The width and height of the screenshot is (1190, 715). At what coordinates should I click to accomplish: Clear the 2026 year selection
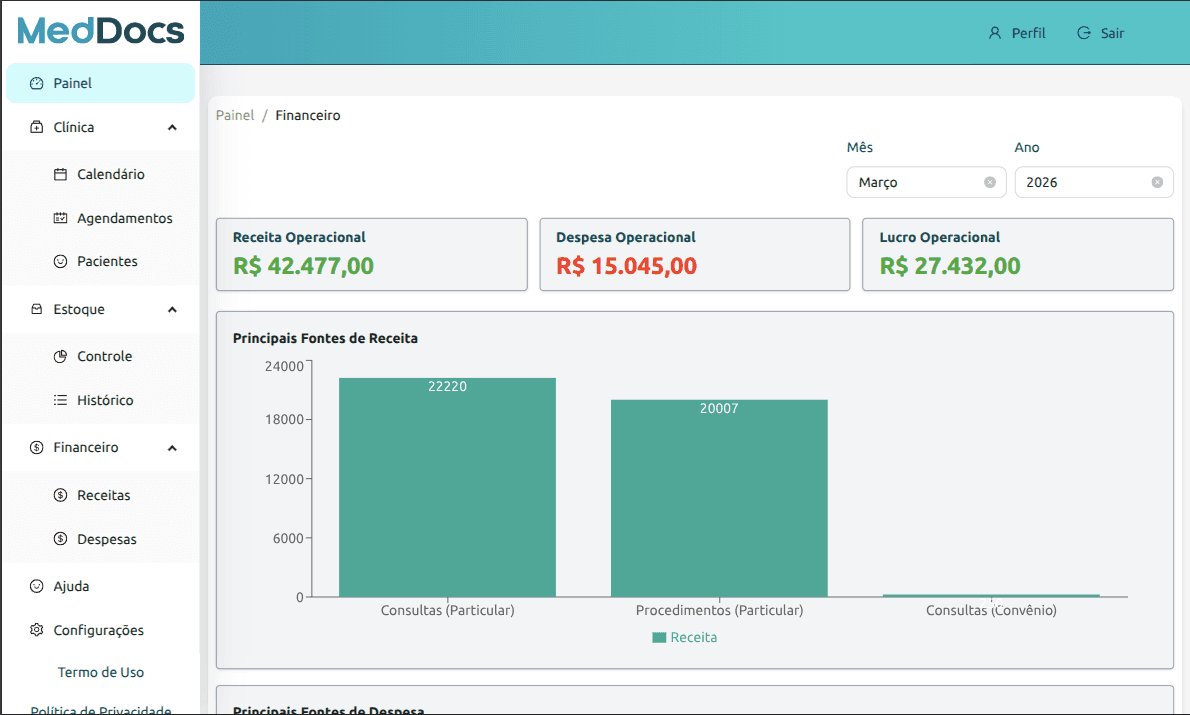point(1156,182)
